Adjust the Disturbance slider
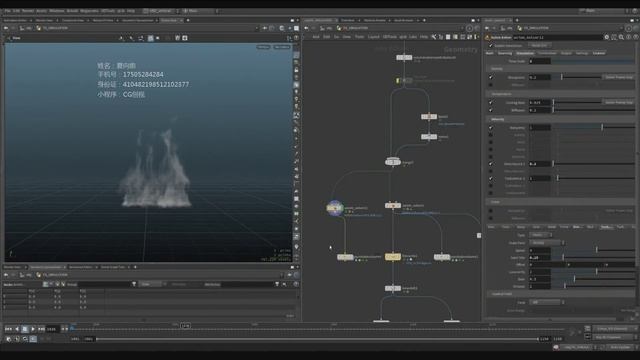The width and height of the screenshot is (640, 360). pos(594,164)
